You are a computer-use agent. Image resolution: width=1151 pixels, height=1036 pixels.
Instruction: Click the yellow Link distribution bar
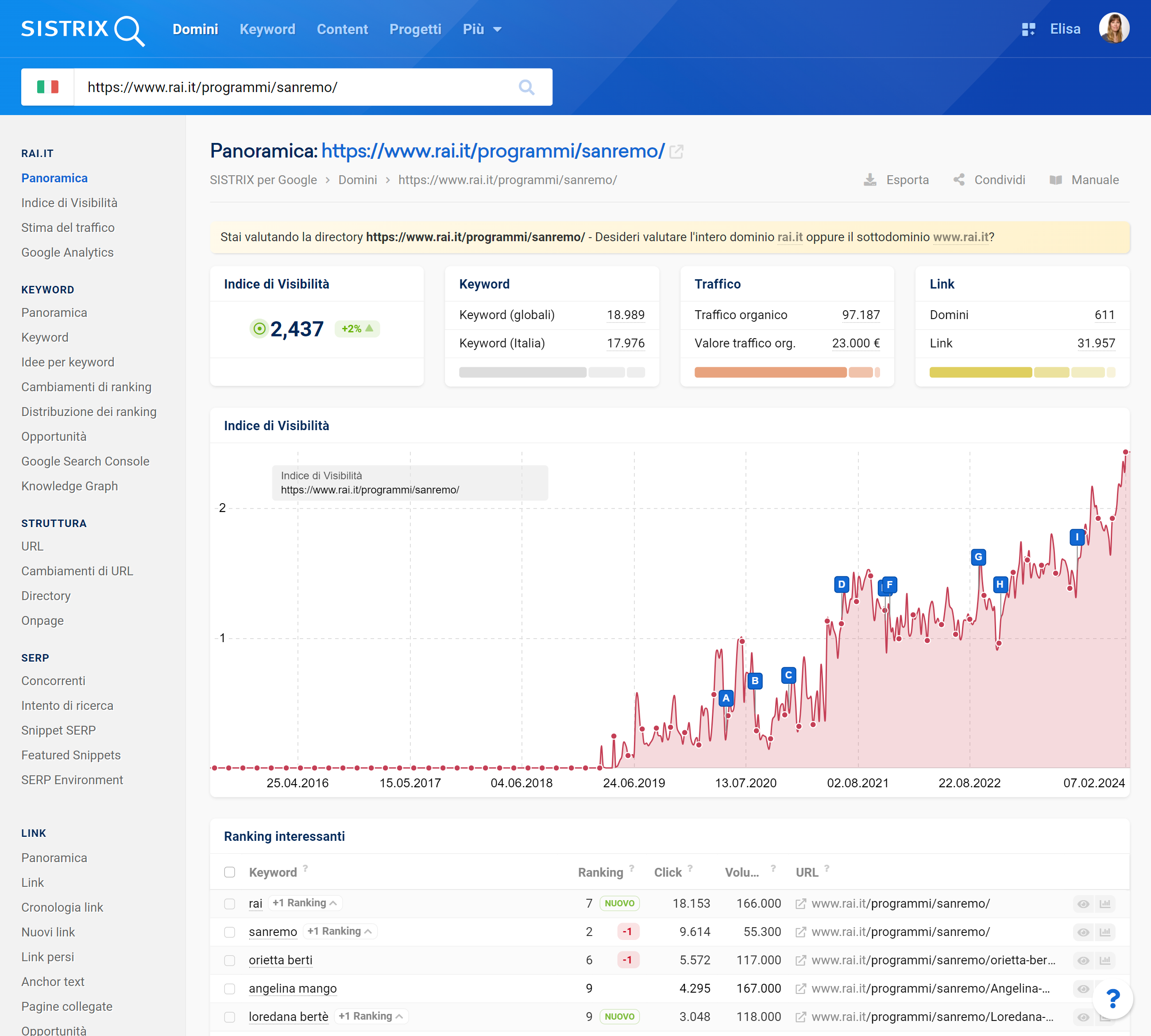[x=1022, y=372]
